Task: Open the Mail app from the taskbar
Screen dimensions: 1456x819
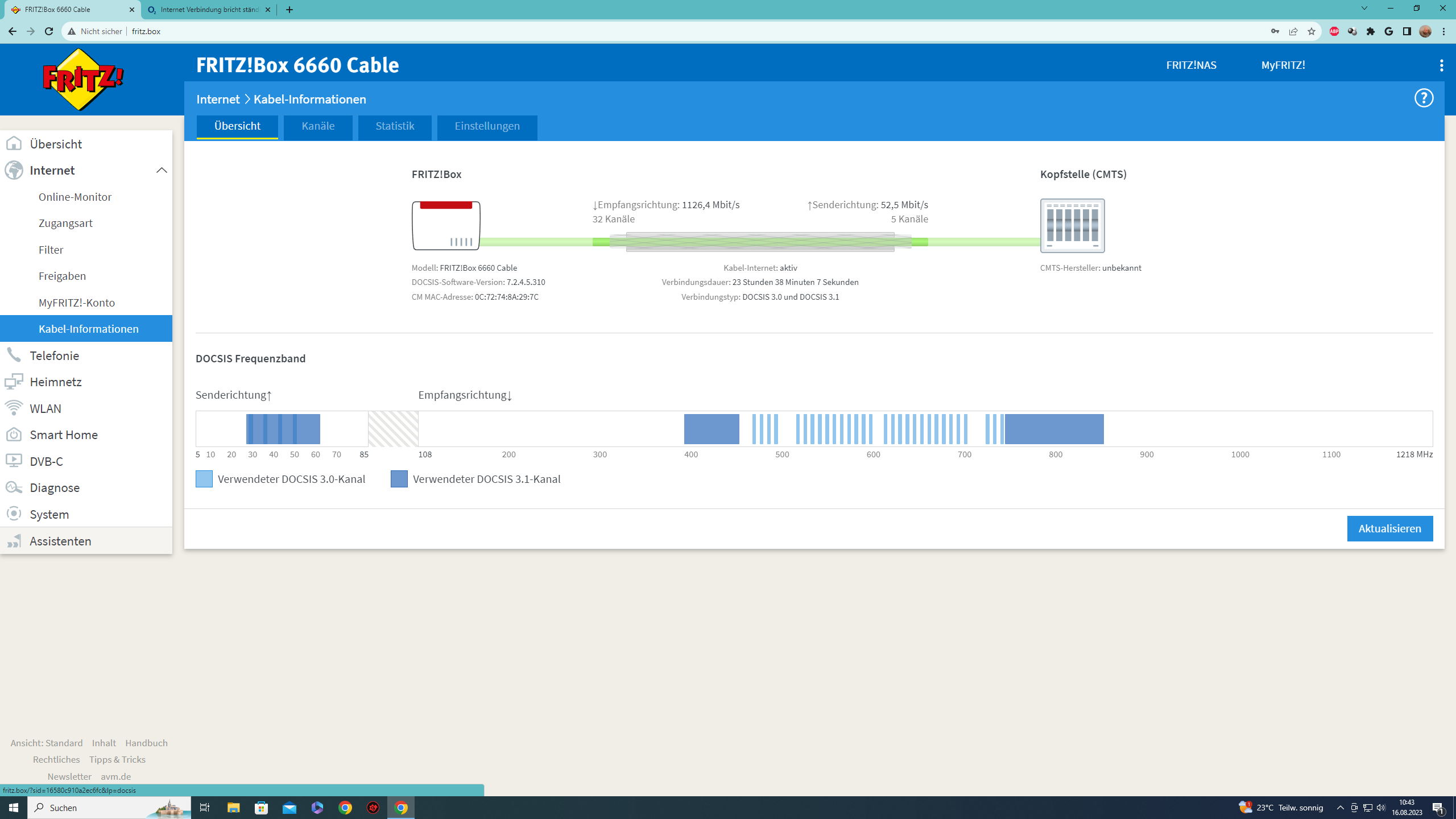Action: 289,808
